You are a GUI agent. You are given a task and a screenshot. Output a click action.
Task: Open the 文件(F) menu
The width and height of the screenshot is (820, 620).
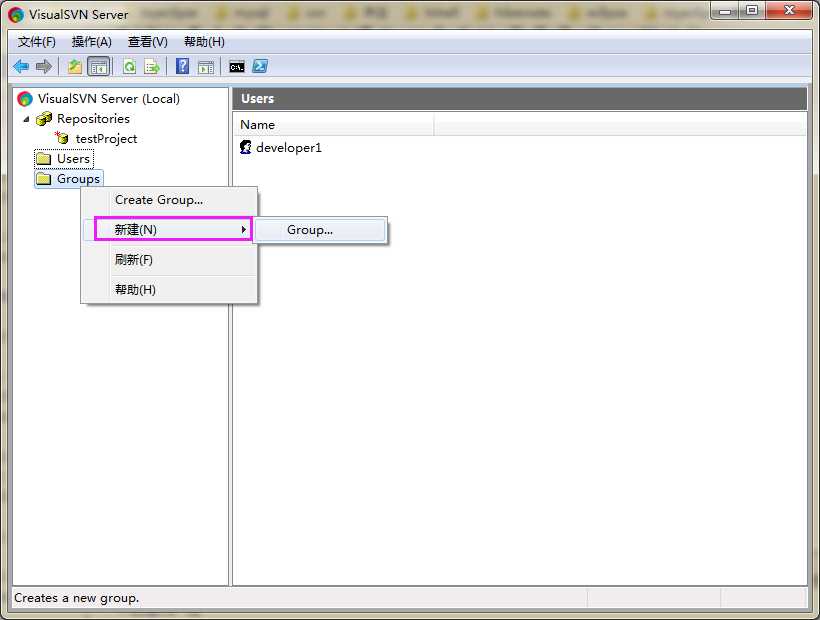(37, 42)
